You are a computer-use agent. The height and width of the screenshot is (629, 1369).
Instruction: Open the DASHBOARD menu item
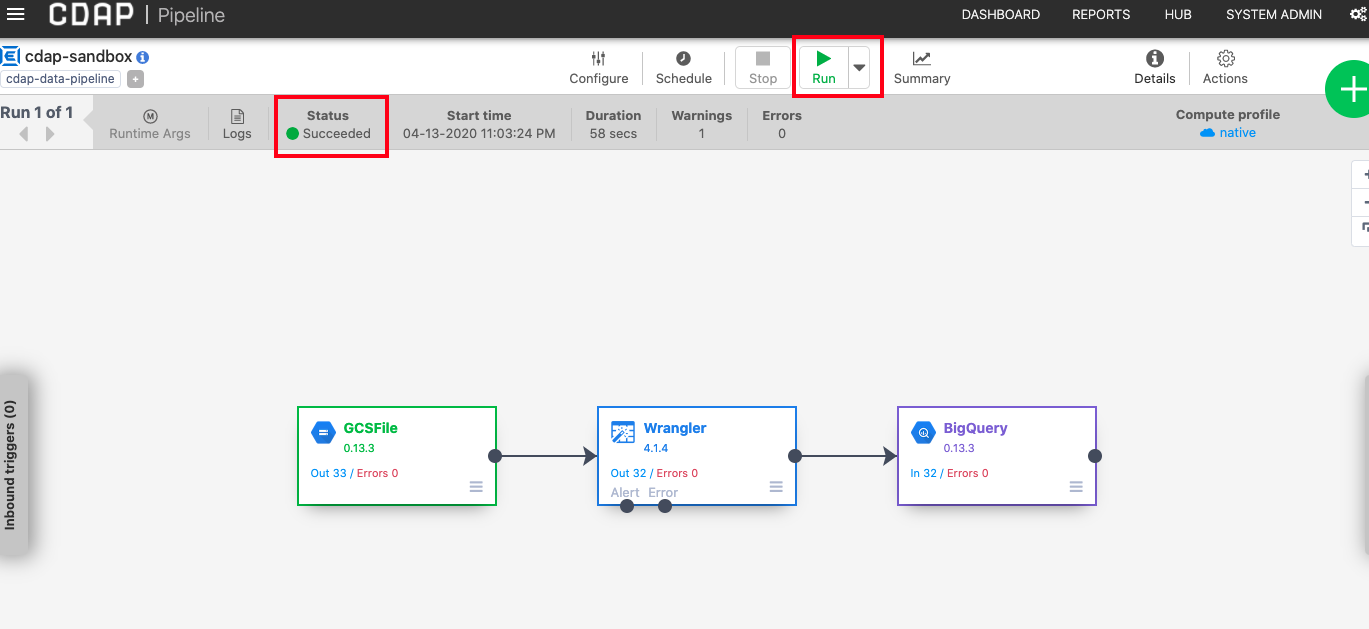click(1000, 15)
